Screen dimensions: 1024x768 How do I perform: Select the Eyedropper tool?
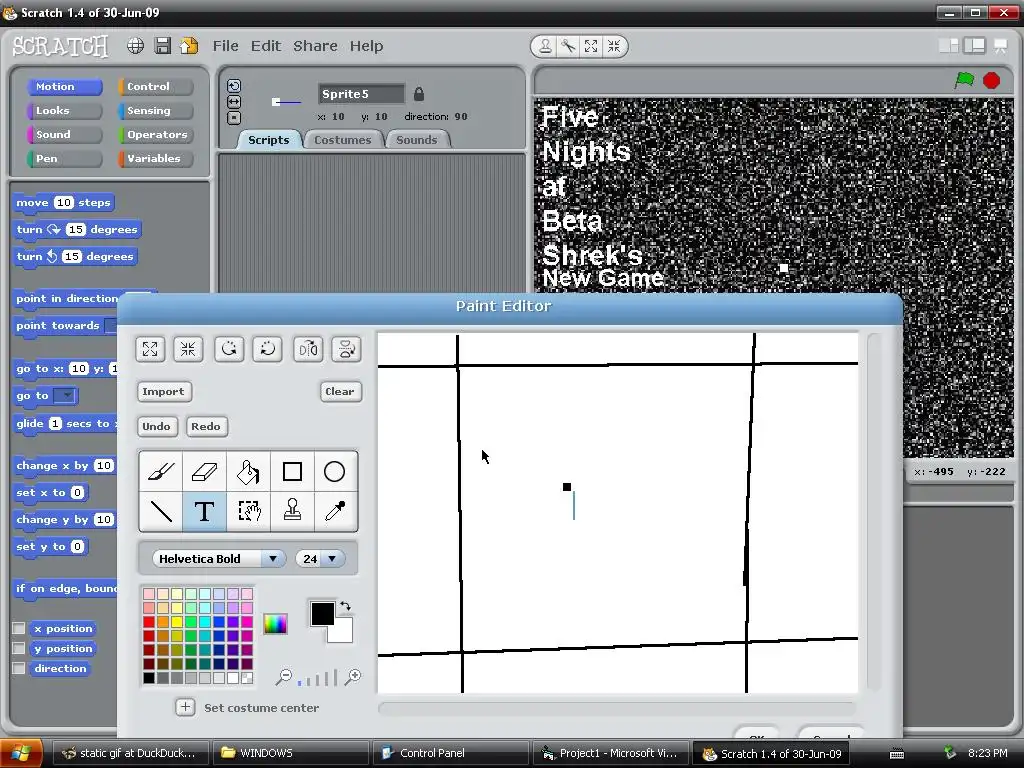[334, 511]
